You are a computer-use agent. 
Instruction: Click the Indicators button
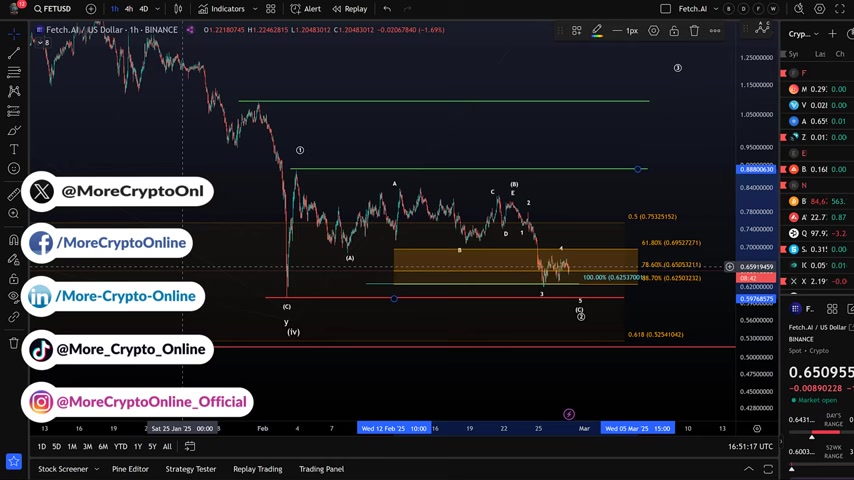coord(221,9)
